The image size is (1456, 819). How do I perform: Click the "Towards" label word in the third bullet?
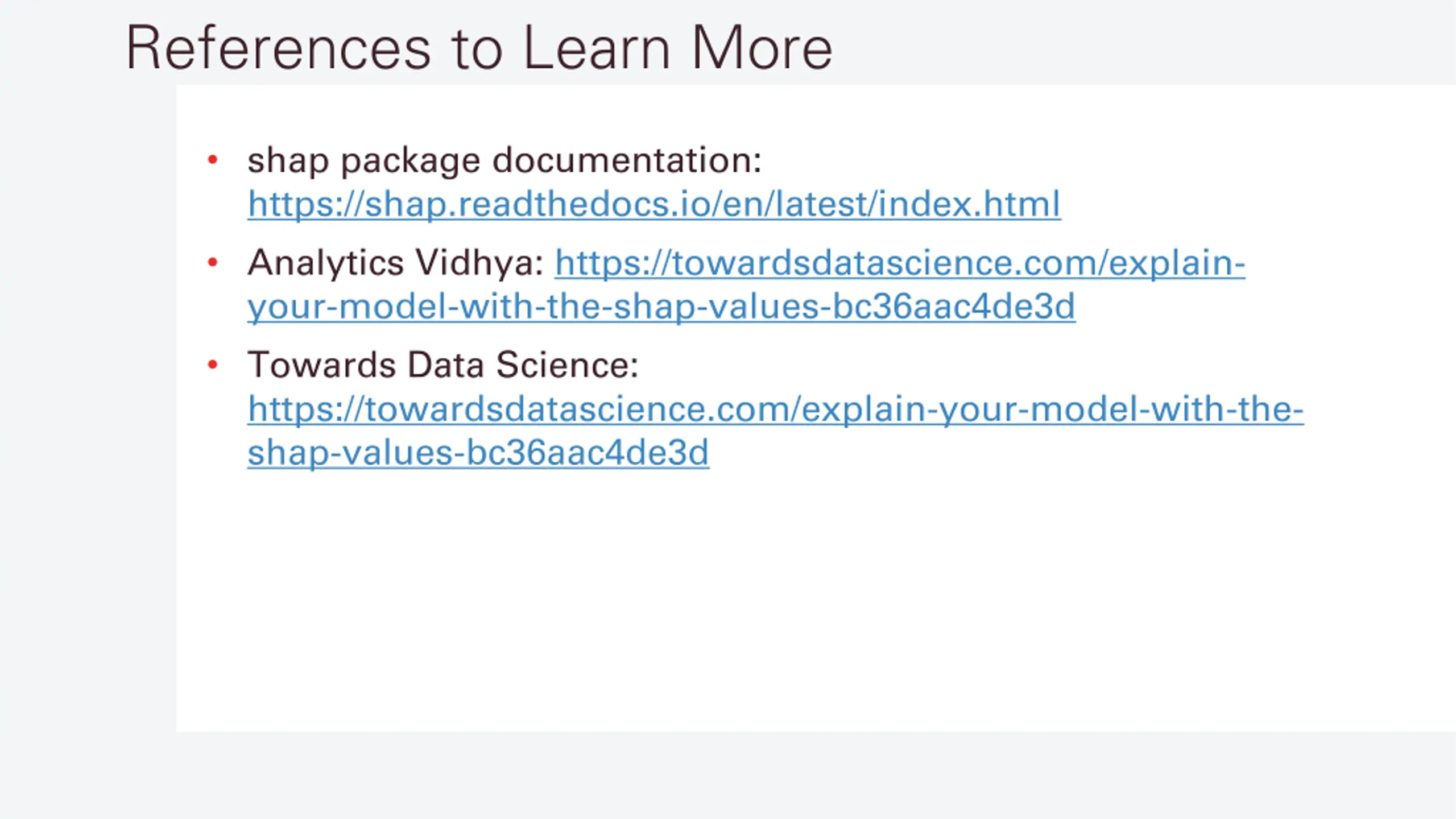click(322, 365)
